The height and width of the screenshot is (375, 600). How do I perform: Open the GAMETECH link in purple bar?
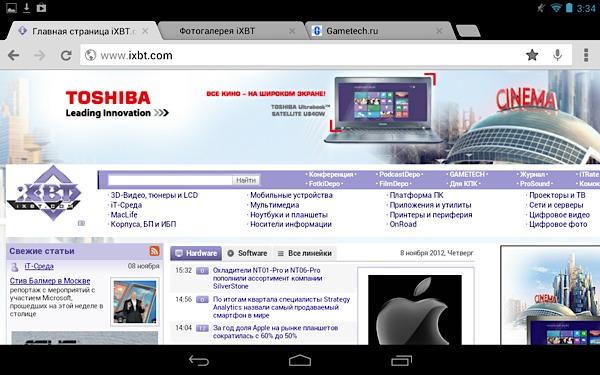pos(467,174)
